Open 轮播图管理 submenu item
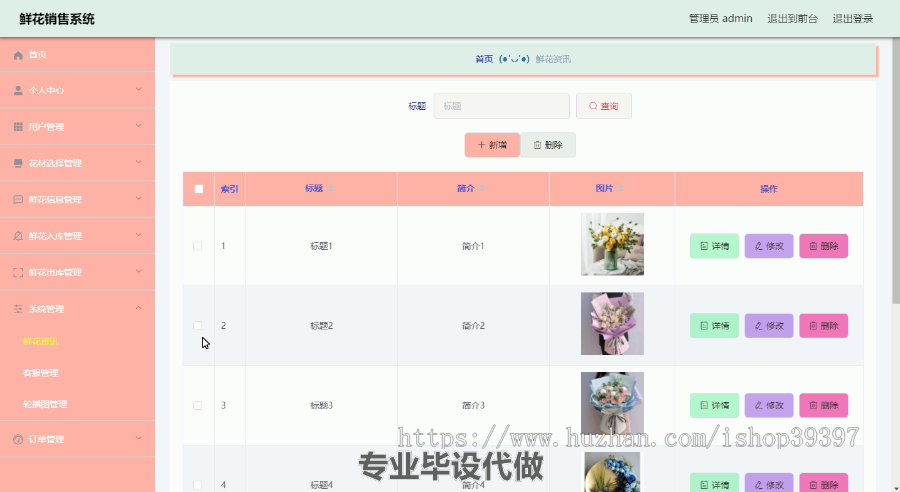 point(45,404)
